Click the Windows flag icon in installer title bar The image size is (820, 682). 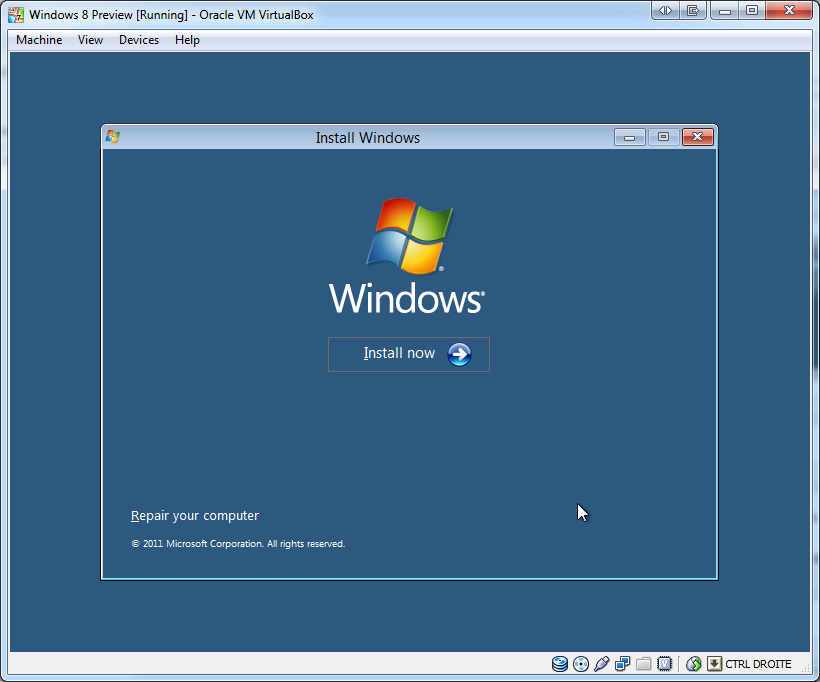(x=113, y=137)
